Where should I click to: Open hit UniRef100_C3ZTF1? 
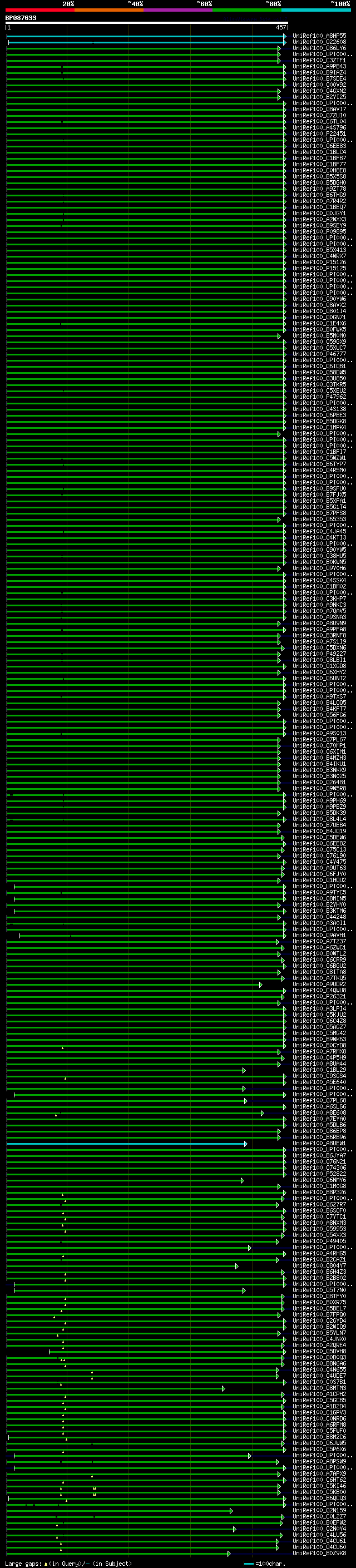coord(319,60)
